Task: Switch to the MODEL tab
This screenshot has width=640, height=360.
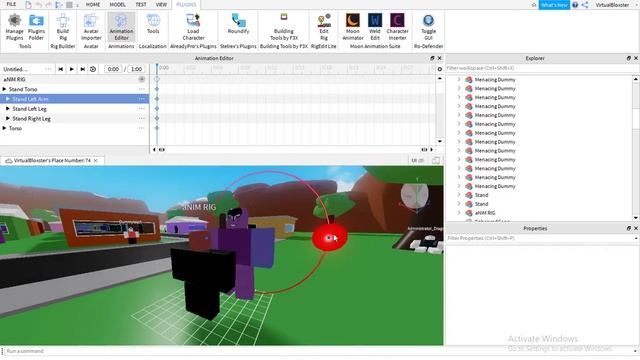Action: pos(118,4)
